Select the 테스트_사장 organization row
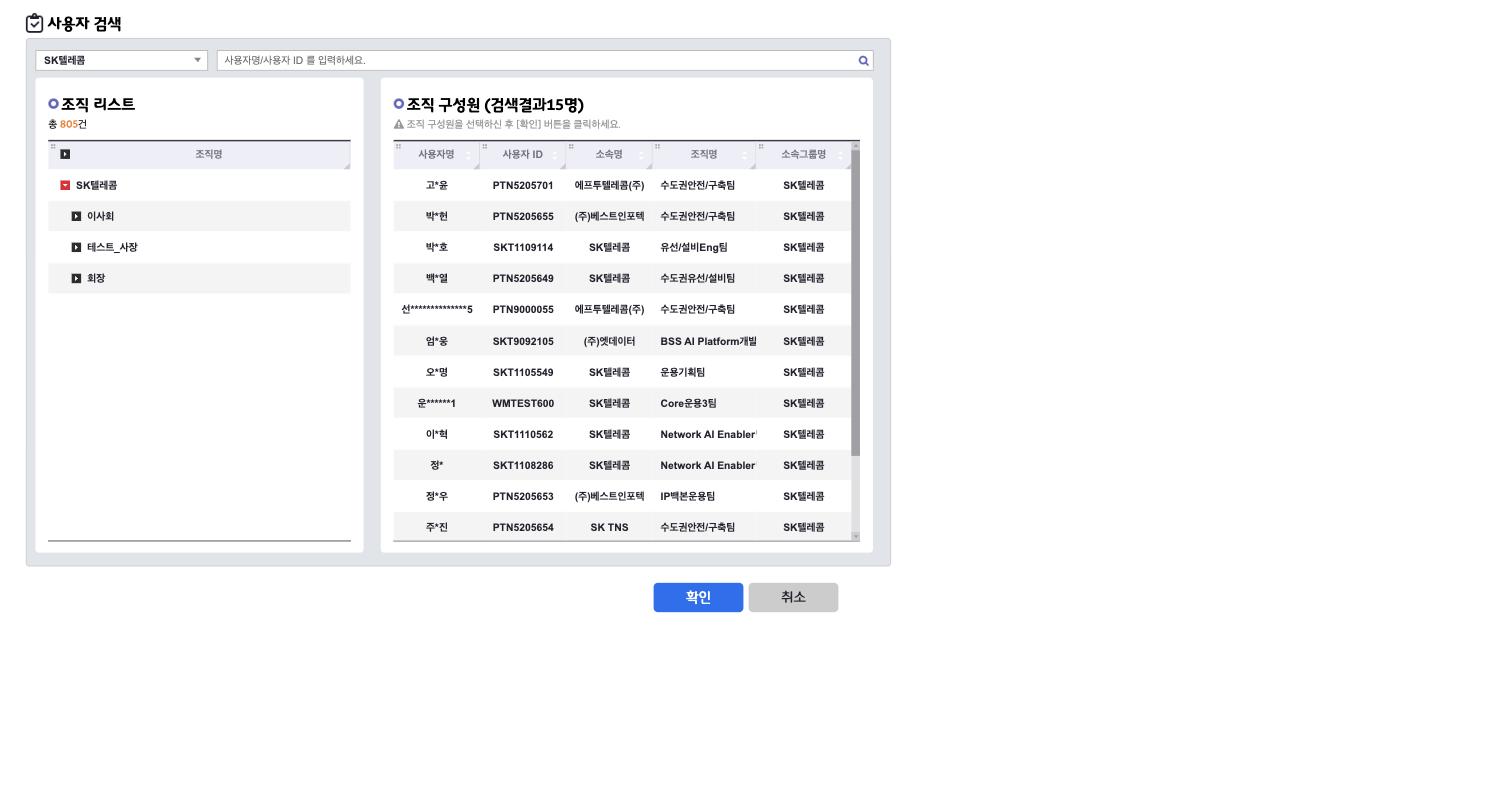 pyautogui.click(x=199, y=247)
